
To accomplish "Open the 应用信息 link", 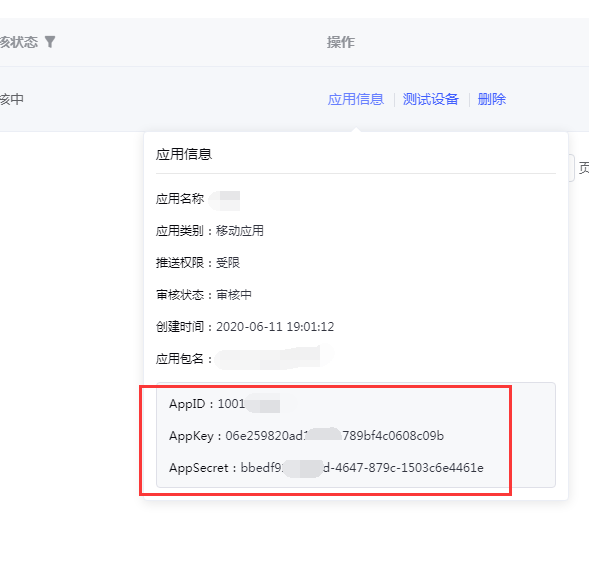I will [356, 99].
